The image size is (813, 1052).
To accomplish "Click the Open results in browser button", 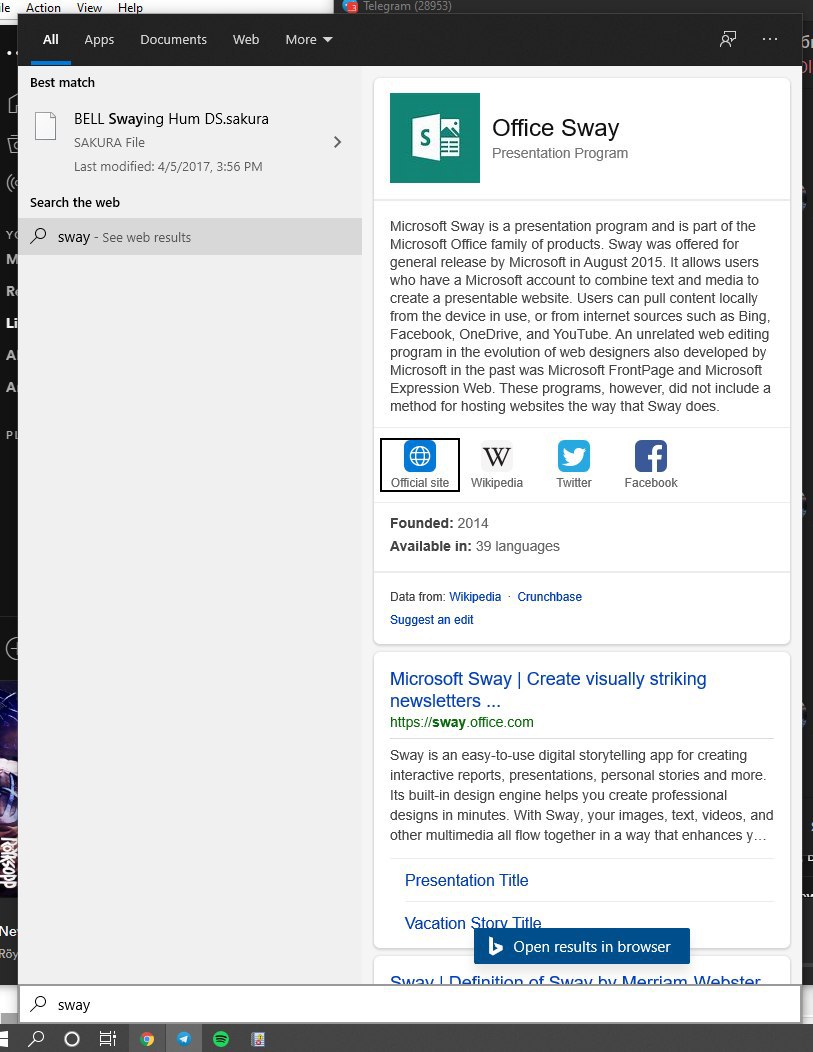I will coord(582,946).
